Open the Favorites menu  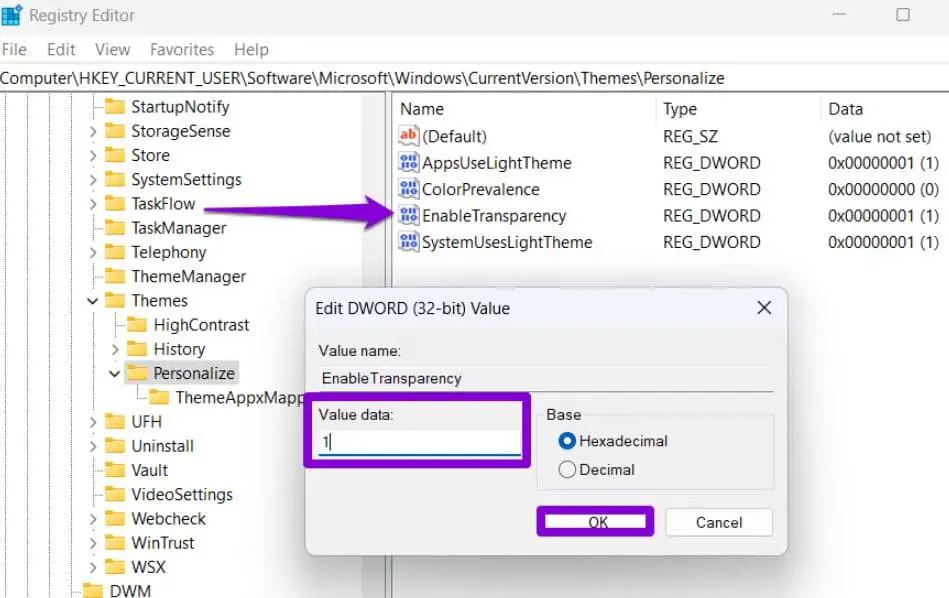(182, 49)
